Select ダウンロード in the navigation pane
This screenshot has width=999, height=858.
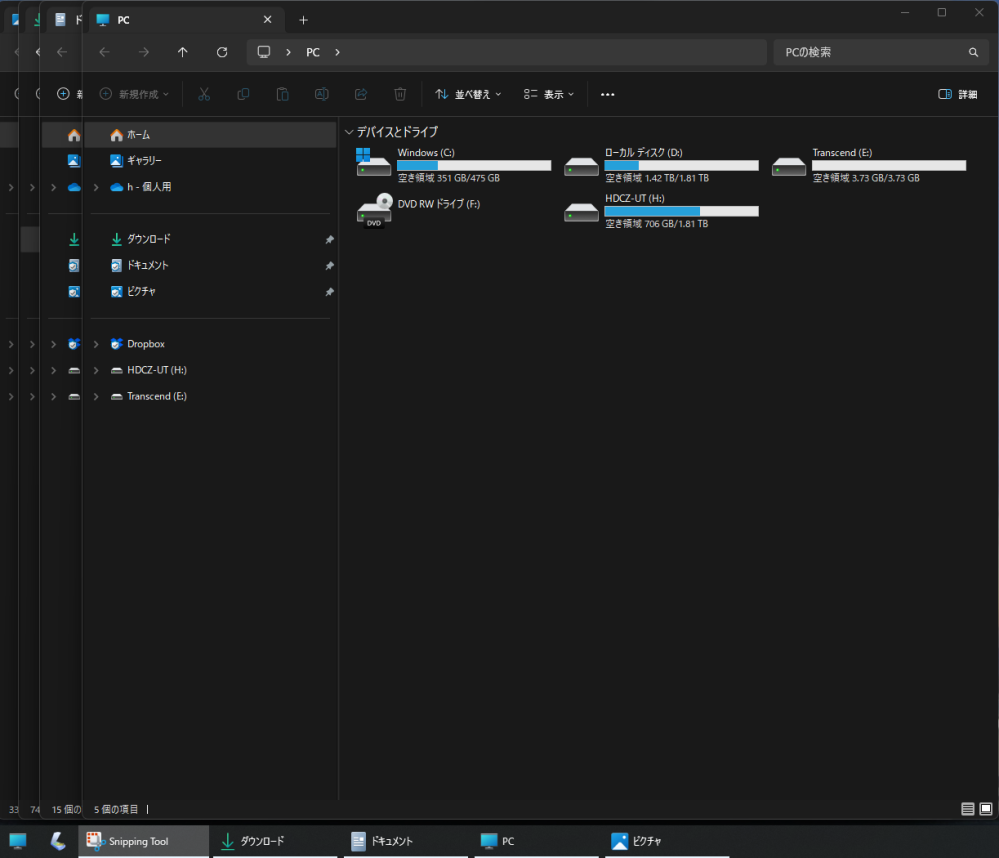[x=148, y=239]
